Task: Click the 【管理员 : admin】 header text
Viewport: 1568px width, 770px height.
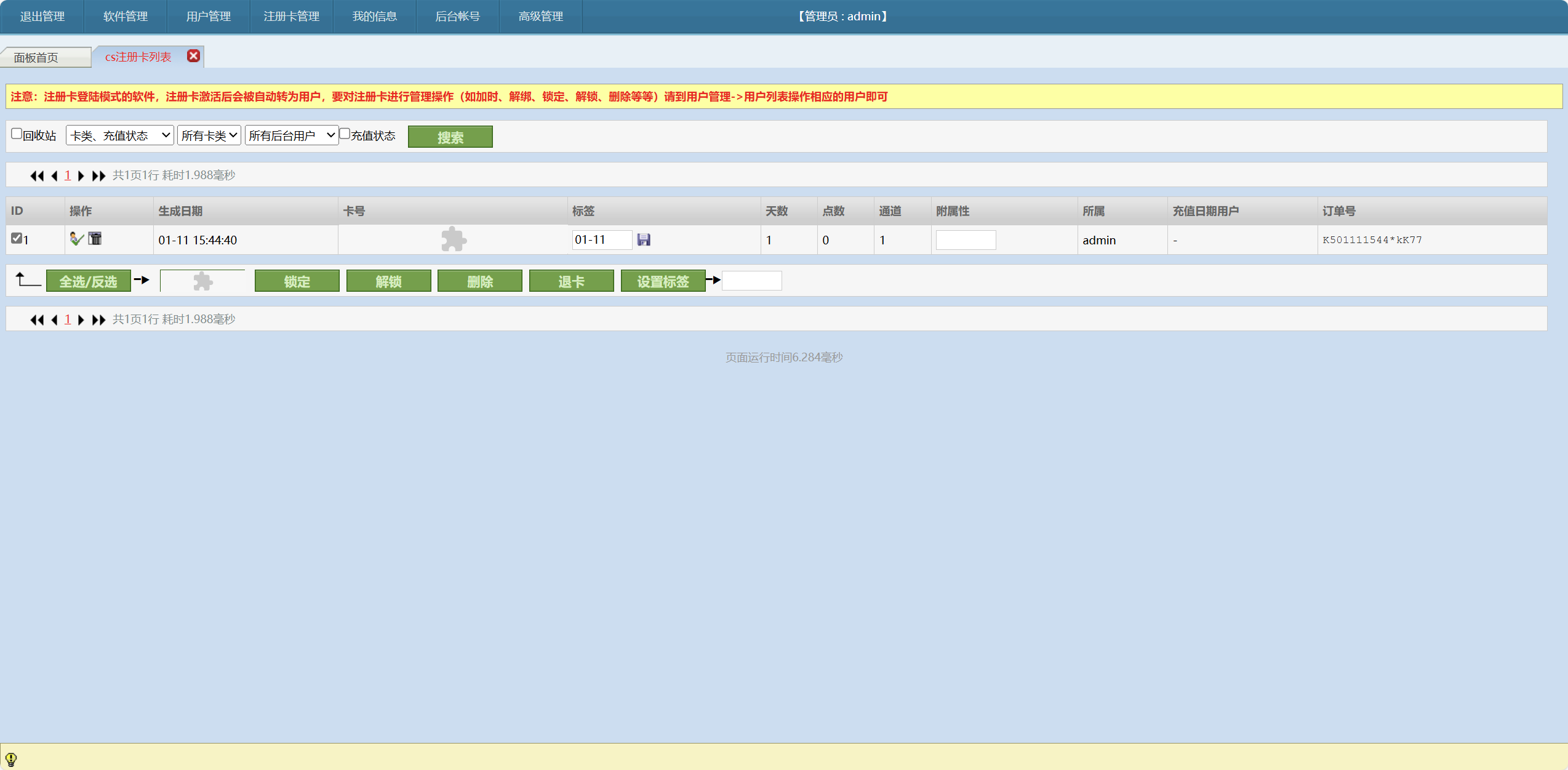Action: [842, 17]
